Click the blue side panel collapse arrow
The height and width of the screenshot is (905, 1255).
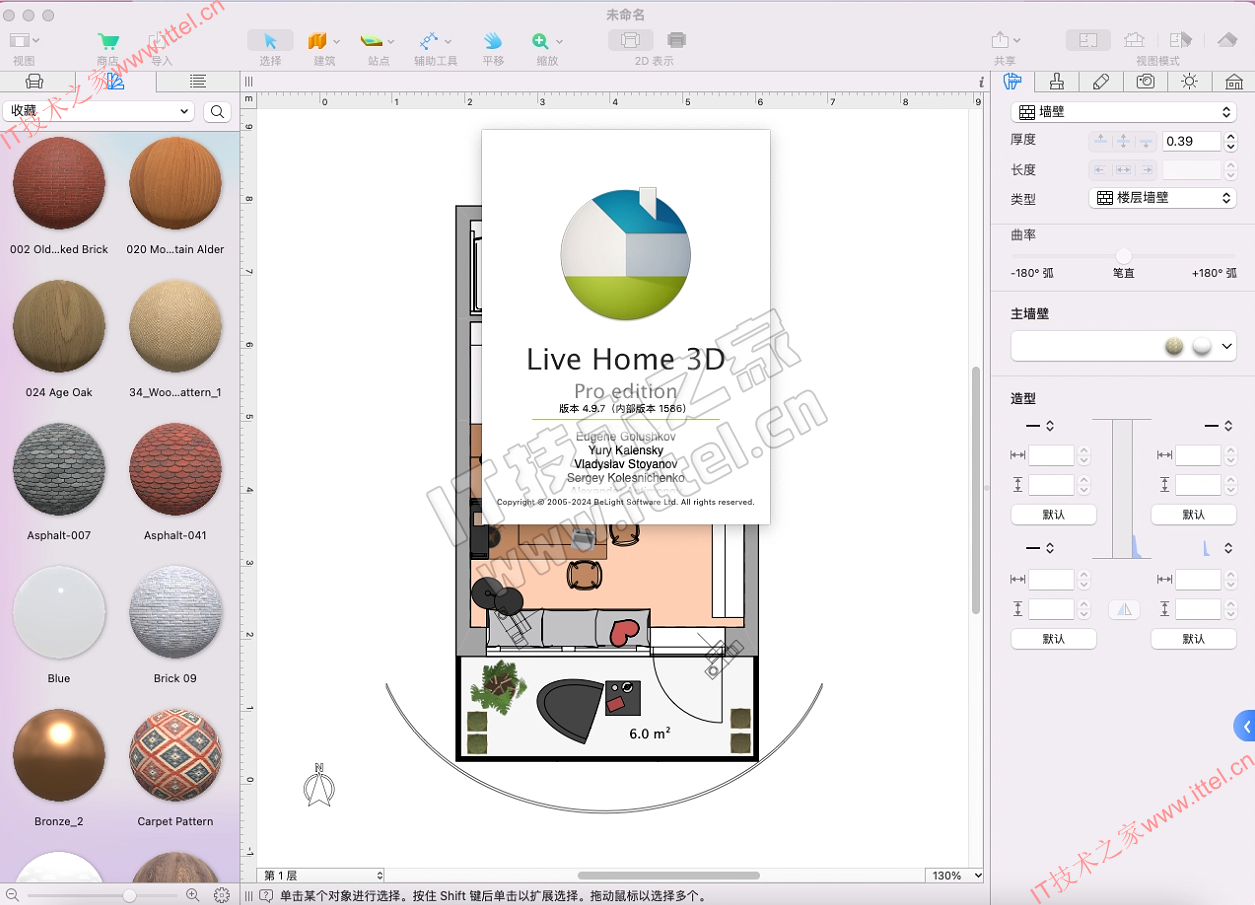pos(1246,727)
